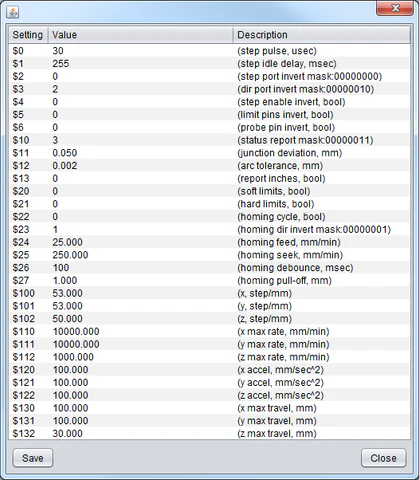This screenshot has width=419, height=480.
Task: Select the $10 status report mask value
Action: 141,140
